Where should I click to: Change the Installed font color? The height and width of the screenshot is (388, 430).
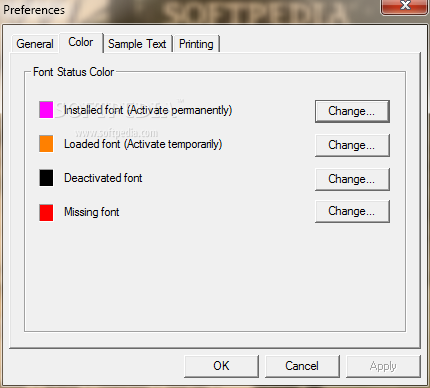click(352, 111)
